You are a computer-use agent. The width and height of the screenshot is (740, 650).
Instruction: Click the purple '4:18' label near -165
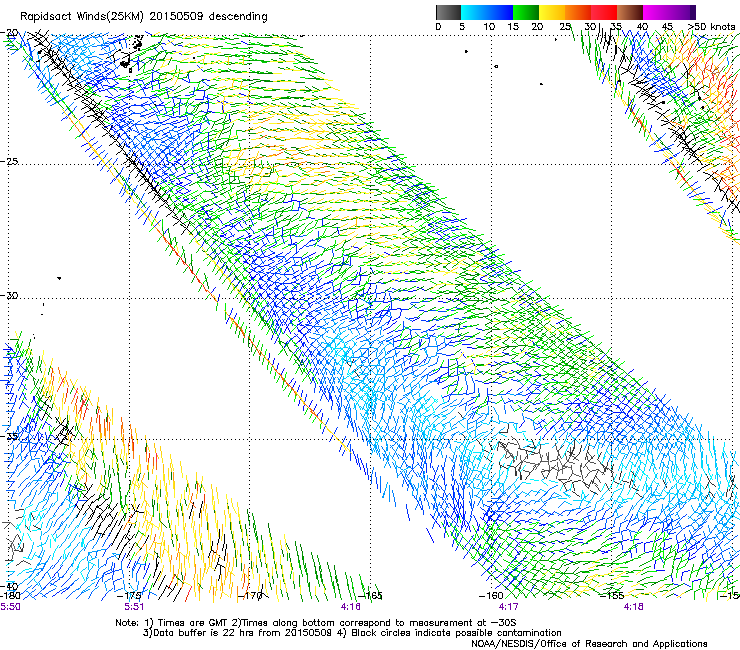tap(350, 607)
